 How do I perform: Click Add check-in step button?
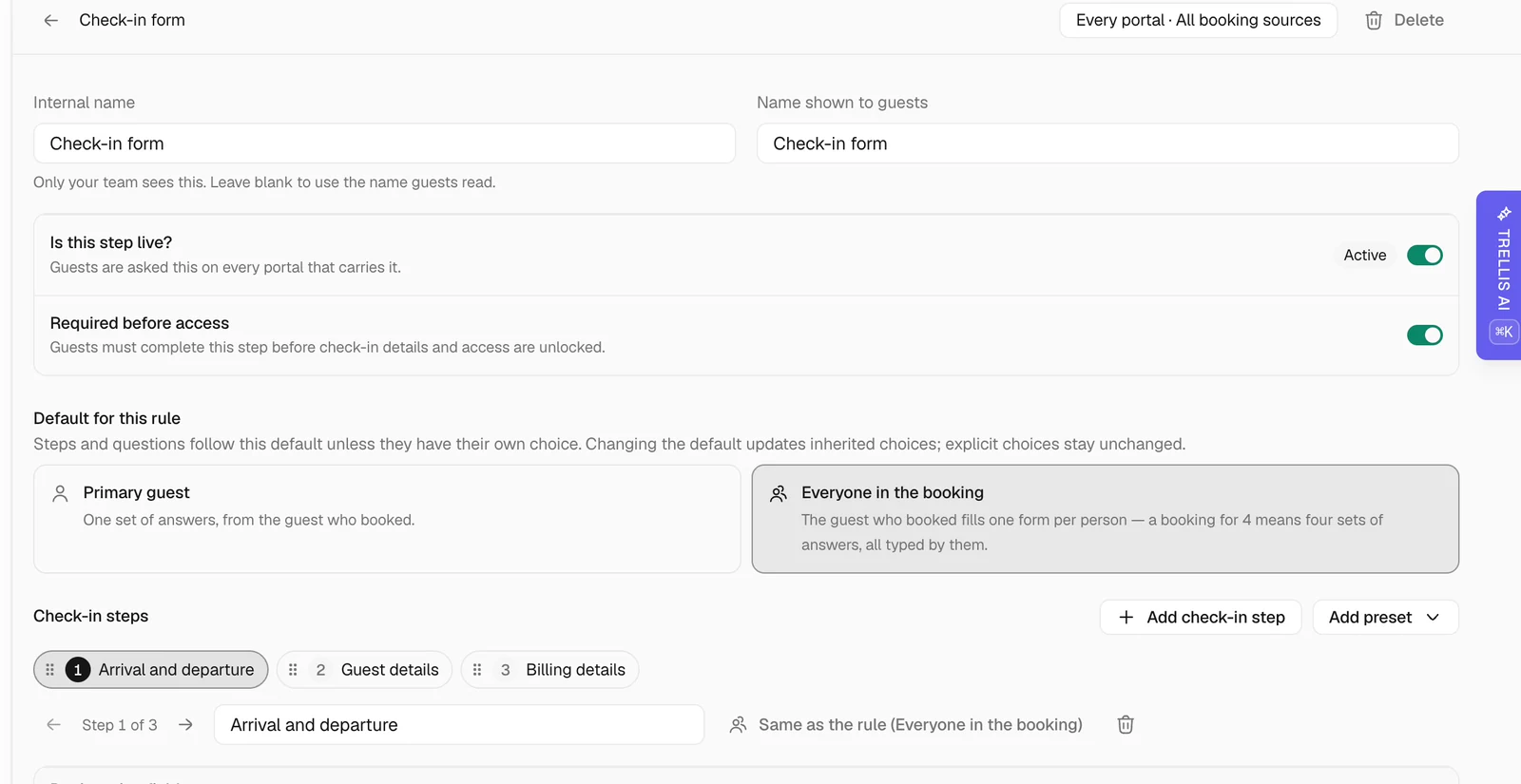1201,618
